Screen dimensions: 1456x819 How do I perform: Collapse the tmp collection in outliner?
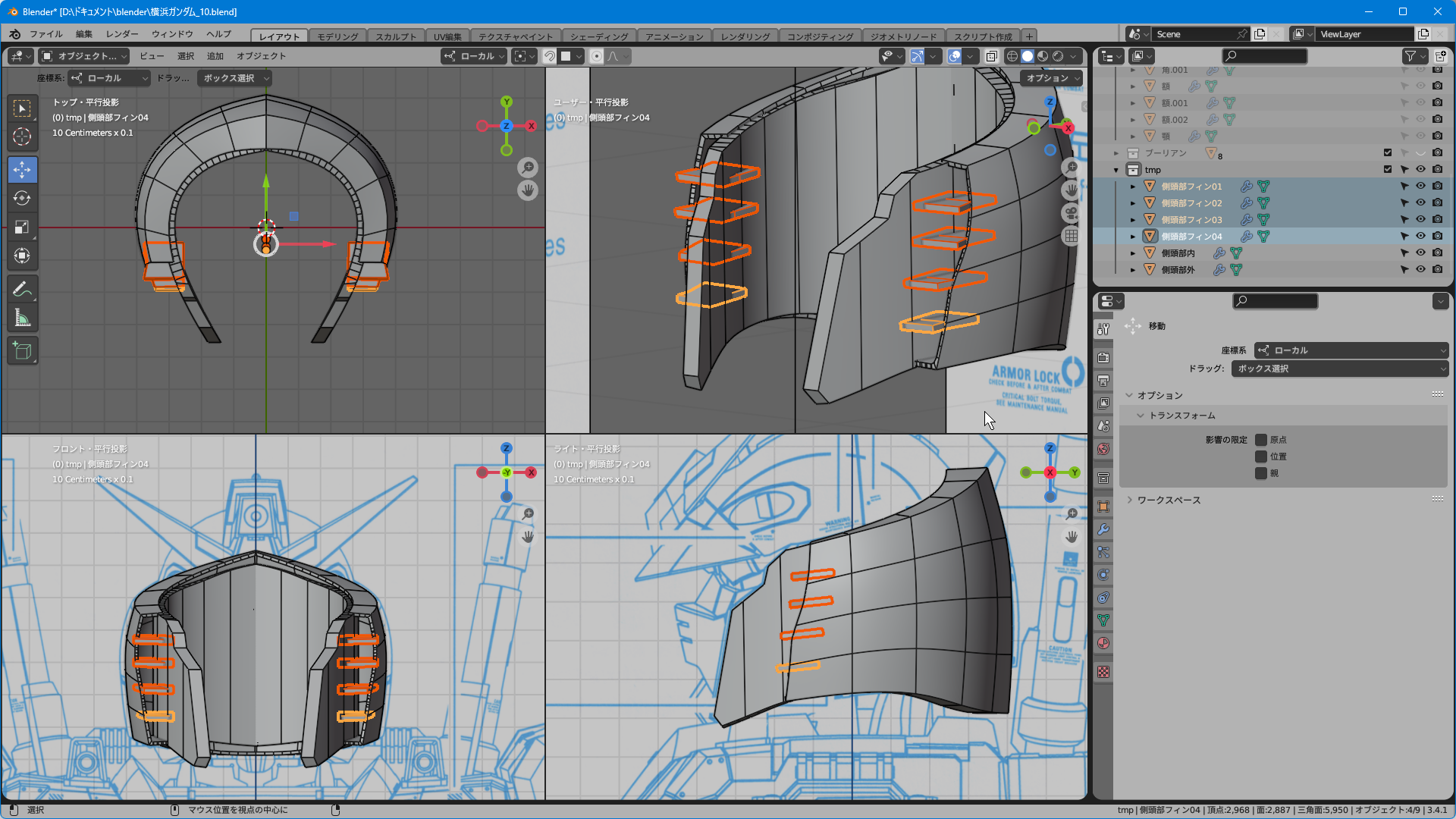1116,170
